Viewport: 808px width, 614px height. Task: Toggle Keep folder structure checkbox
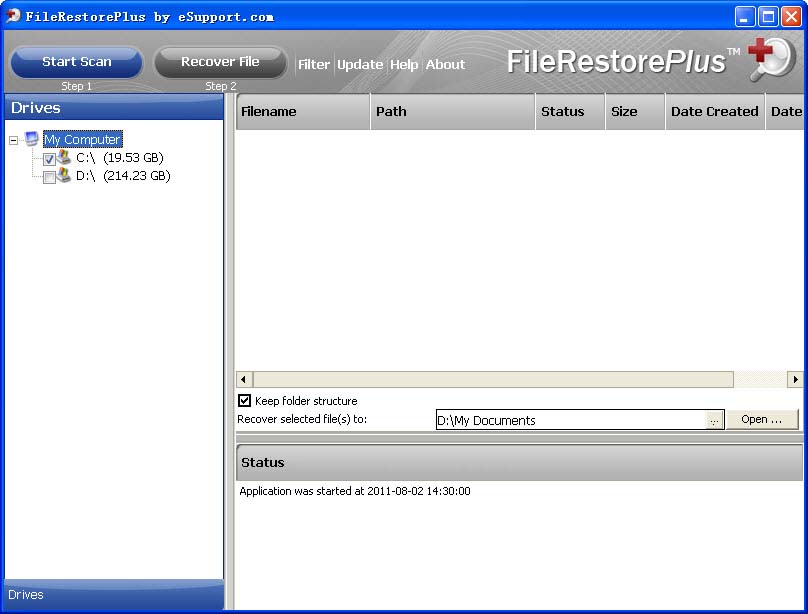[244, 401]
